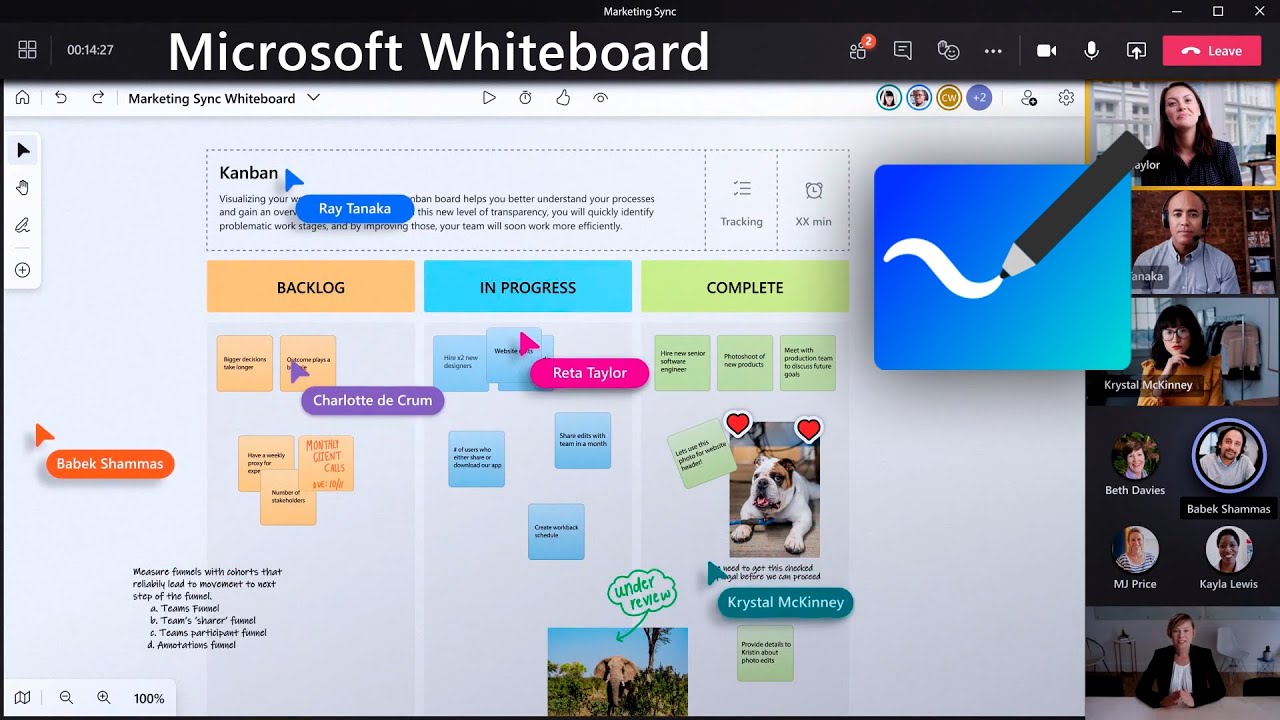Click the heart reaction left of the dog photo

tap(738, 424)
